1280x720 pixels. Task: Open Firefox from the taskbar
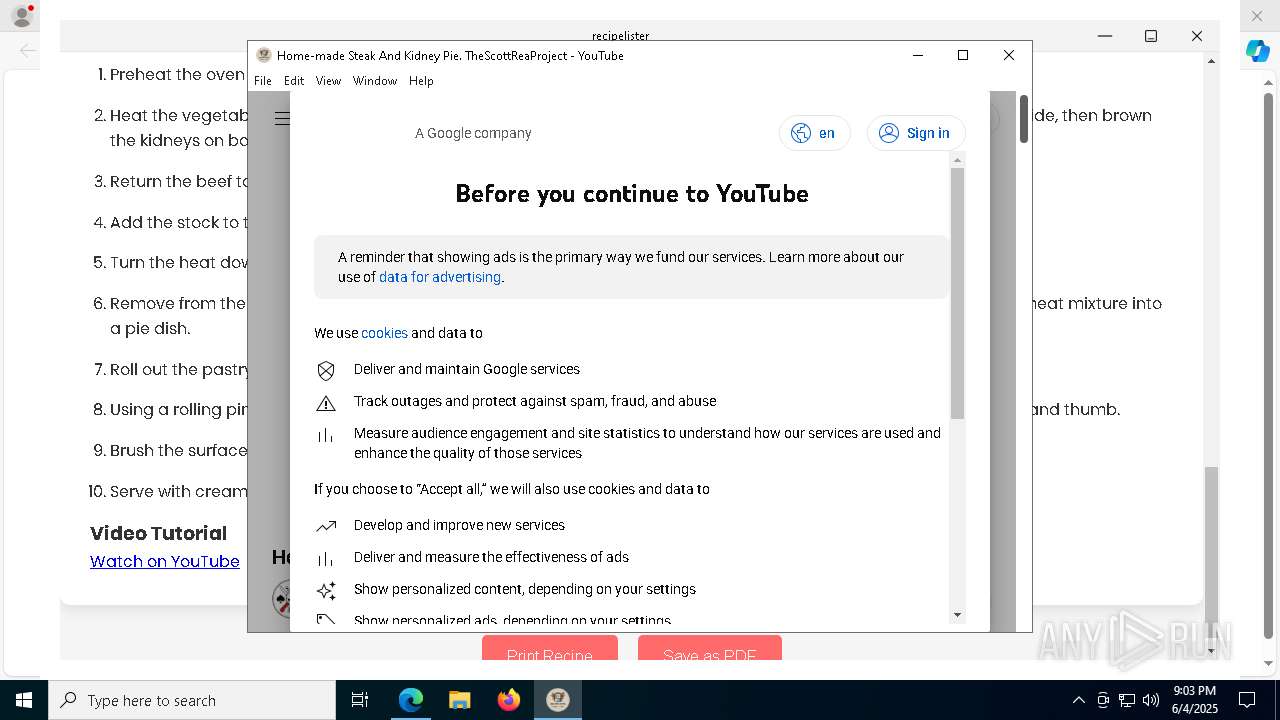click(509, 700)
